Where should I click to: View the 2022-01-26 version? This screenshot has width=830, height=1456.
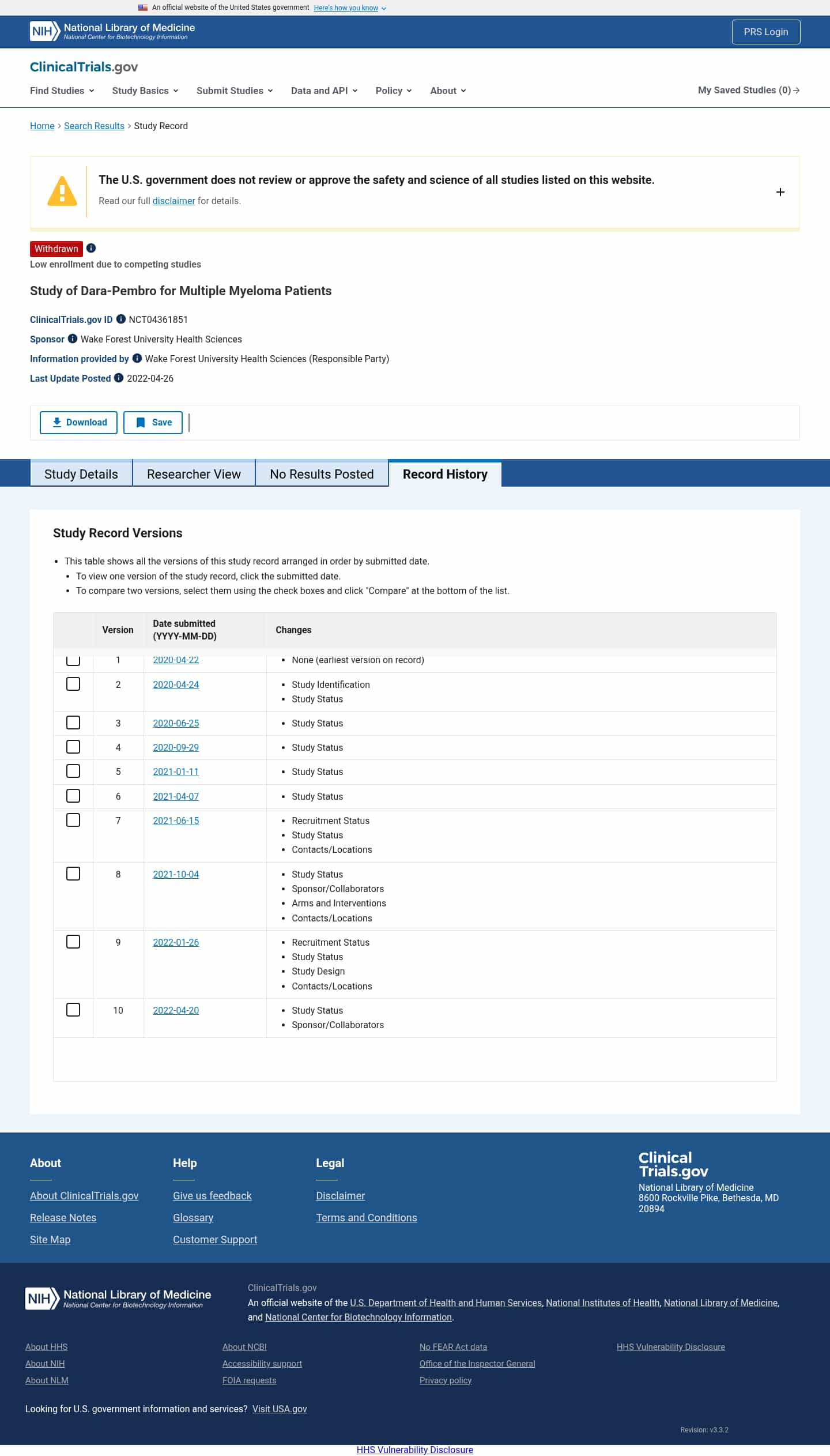[176, 942]
